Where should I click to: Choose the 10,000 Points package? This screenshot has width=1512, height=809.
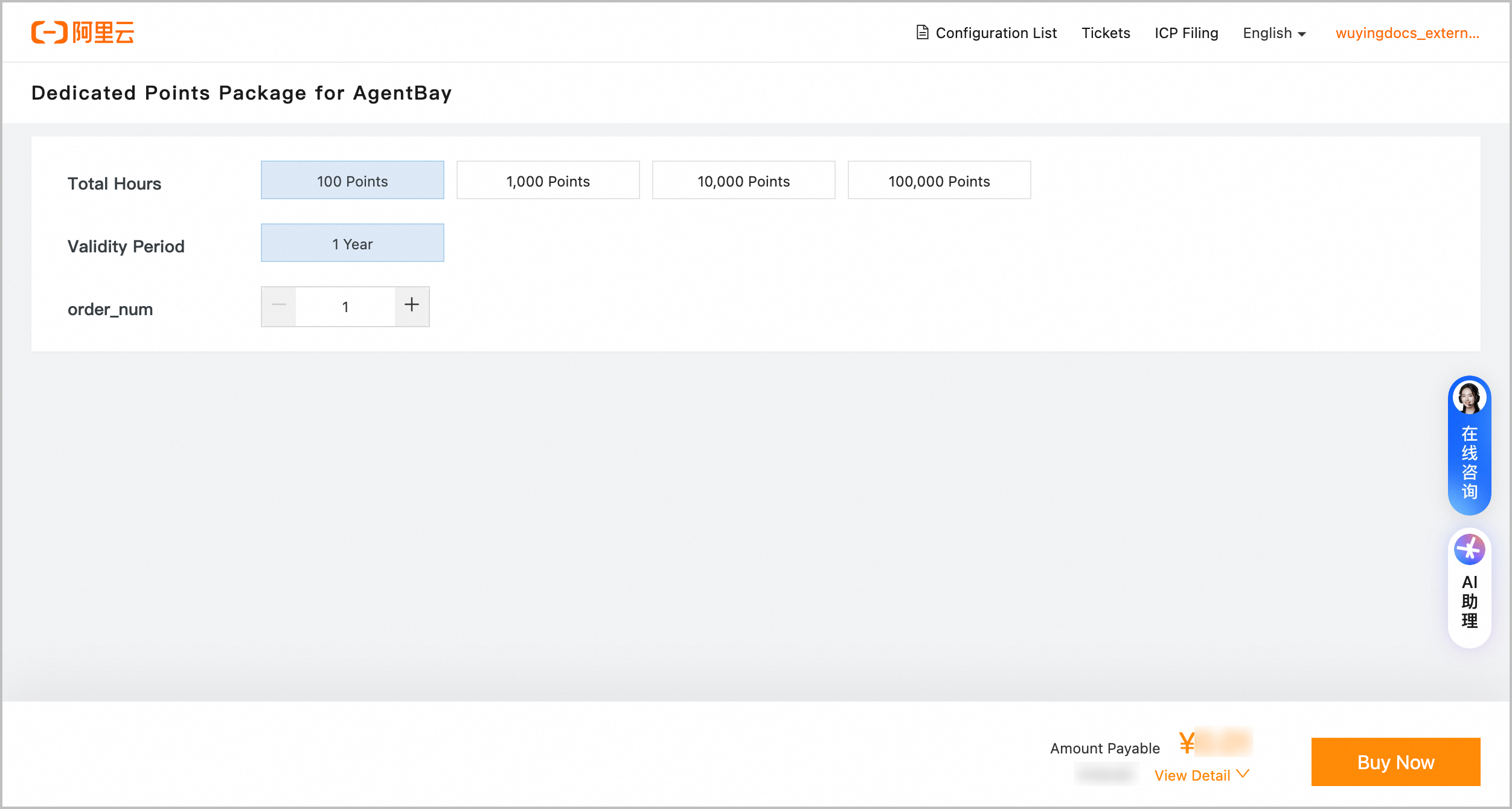pyautogui.click(x=743, y=181)
